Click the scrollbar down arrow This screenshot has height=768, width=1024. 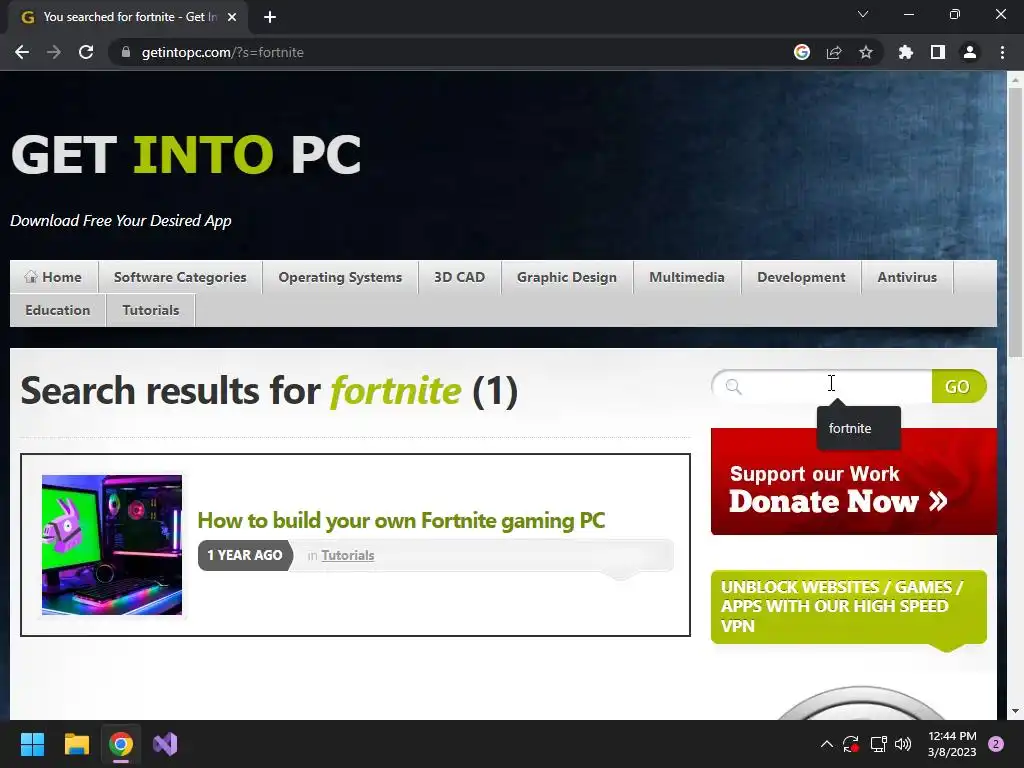point(1015,712)
